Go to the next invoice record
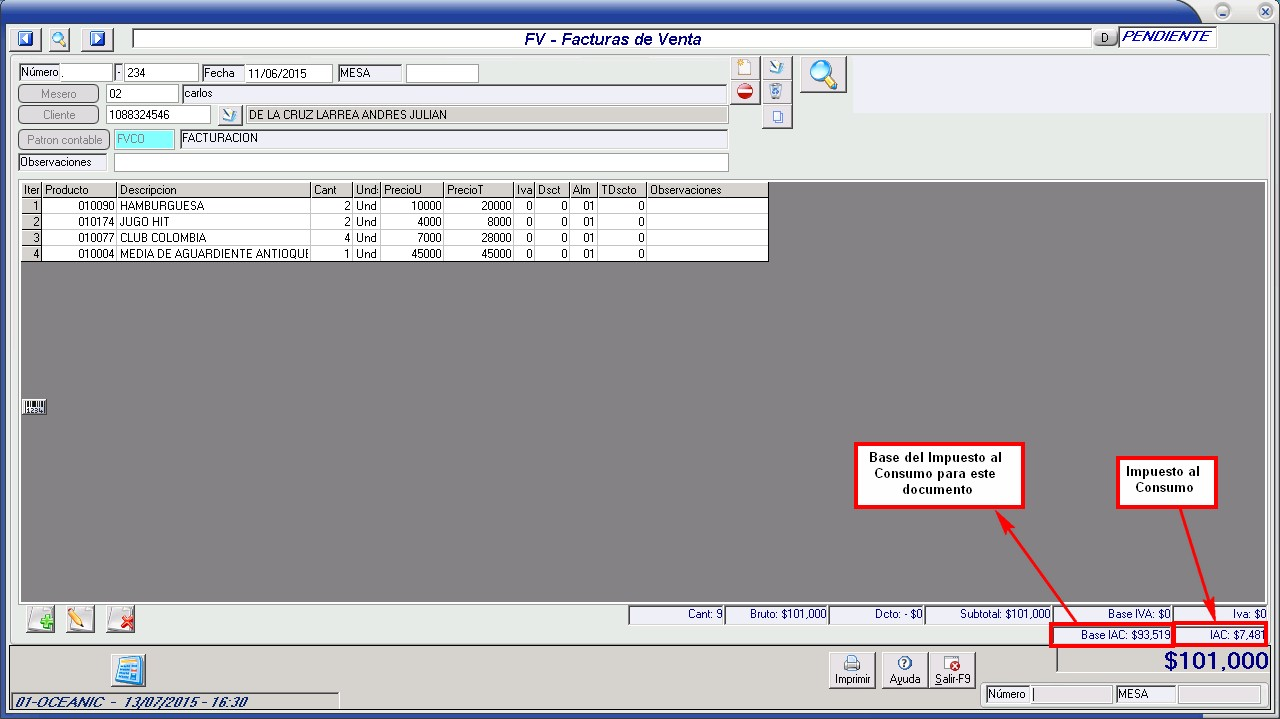Image resolution: width=1280 pixels, height=719 pixels. point(97,39)
